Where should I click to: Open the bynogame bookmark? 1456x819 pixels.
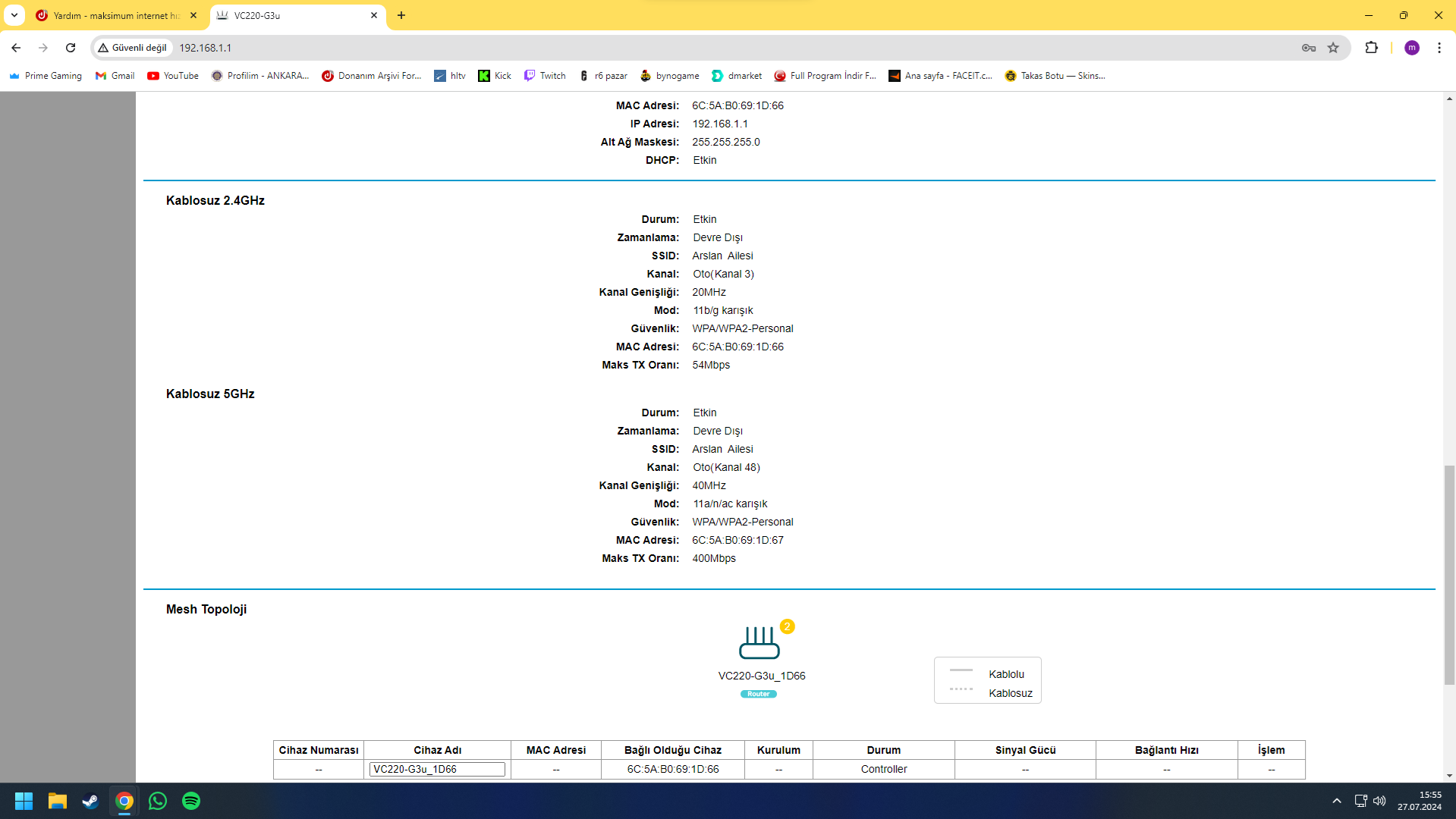click(670, 76)
